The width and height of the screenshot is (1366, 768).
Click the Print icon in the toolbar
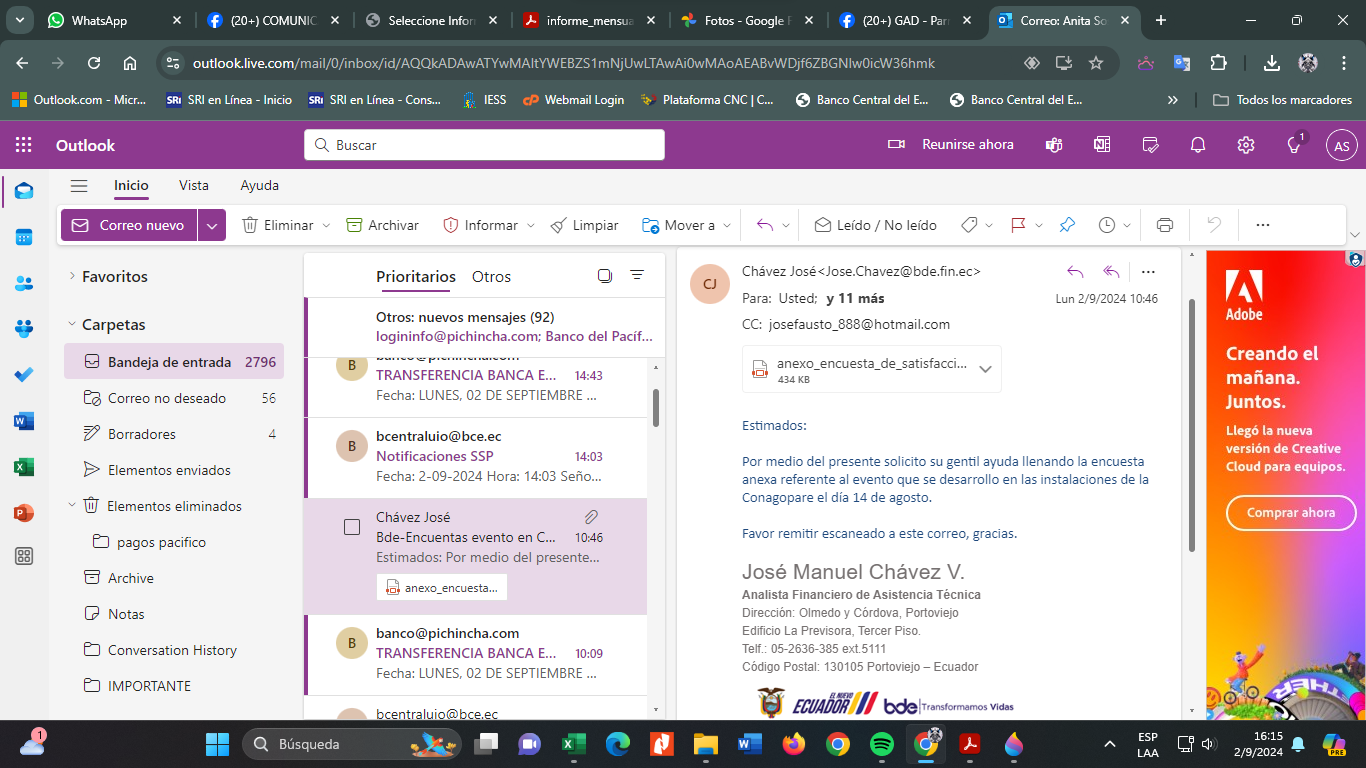pos(1164,225)
